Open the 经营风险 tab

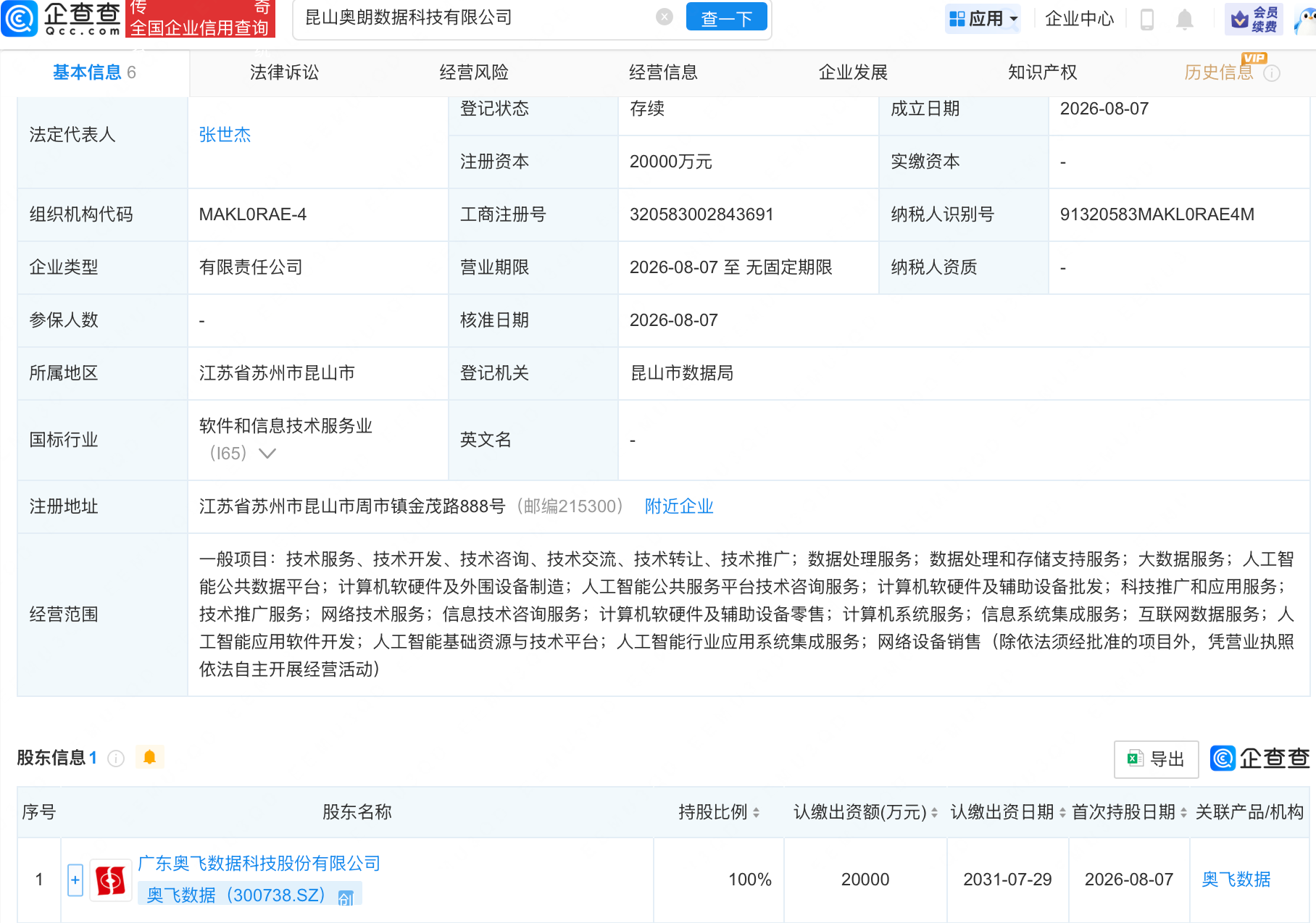coord(474,72)
